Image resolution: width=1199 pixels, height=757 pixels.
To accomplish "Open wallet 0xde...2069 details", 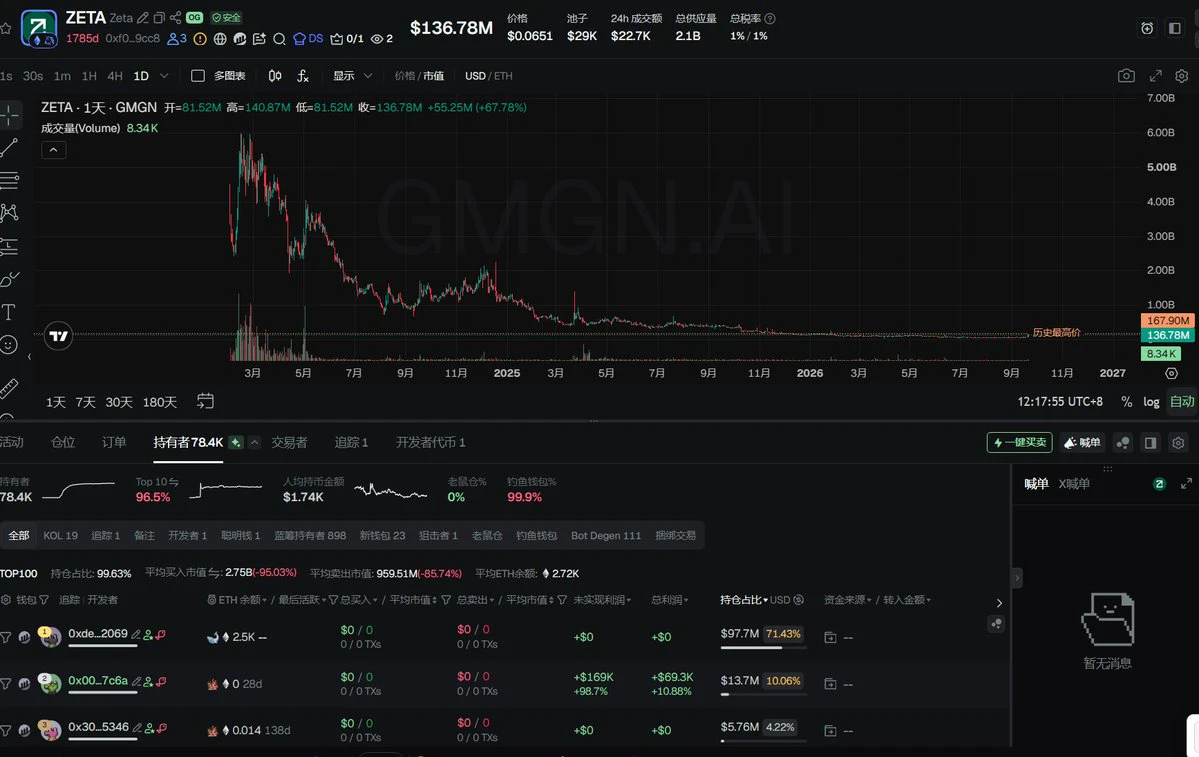I will pyautogui.click(x=98, y=634).
